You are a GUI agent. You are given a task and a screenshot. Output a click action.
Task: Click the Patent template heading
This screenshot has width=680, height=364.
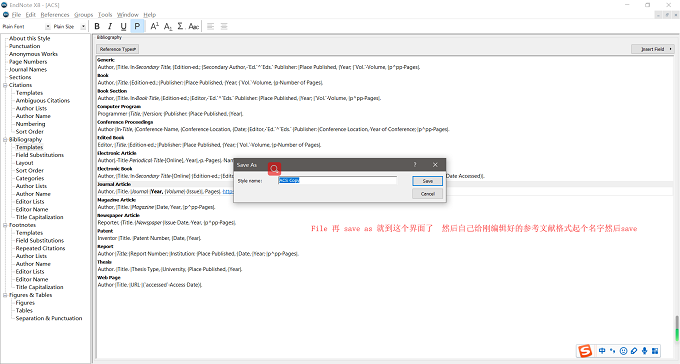coord(105,231)
